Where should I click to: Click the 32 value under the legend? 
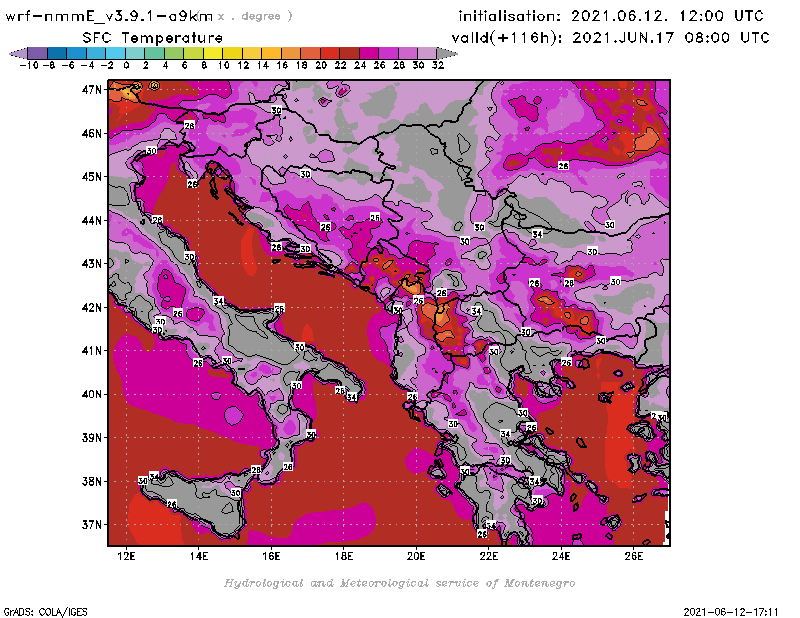pos(438,65)
